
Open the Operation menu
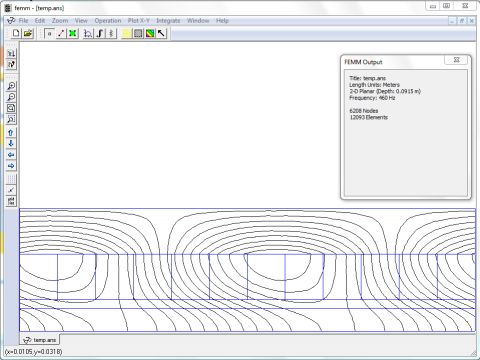pos(108,21)
